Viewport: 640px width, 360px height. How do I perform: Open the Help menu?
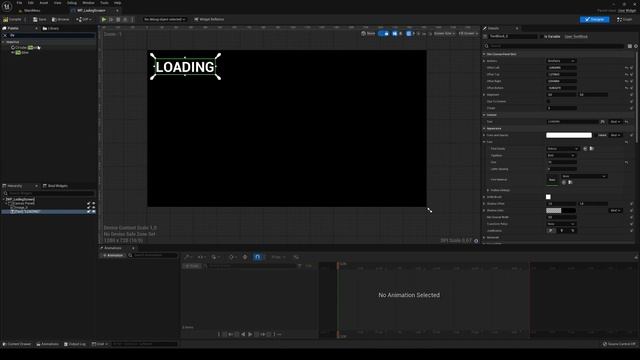[118, 3]
